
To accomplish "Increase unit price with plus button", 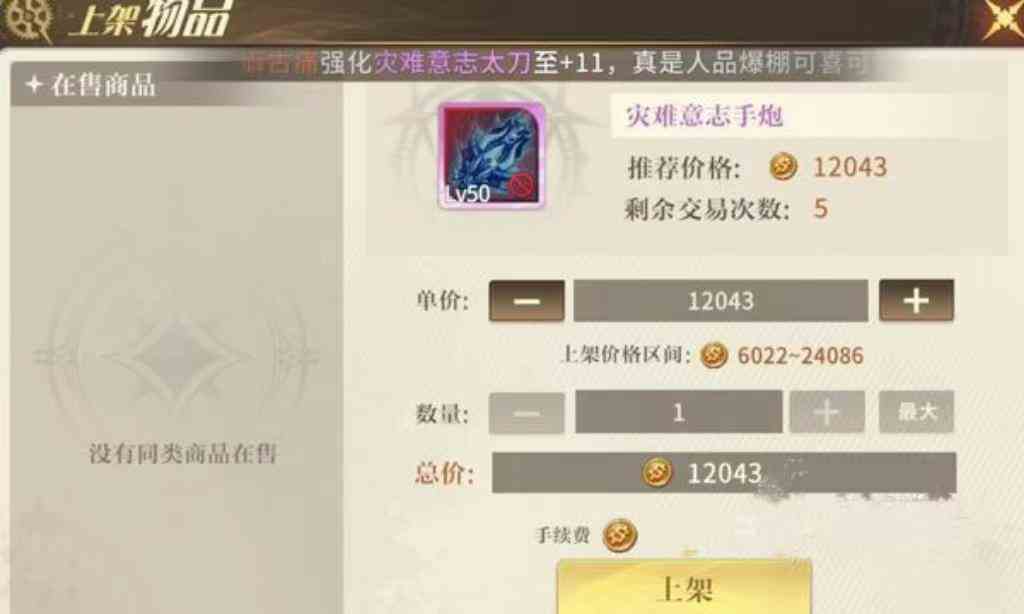I will [916, 300].
